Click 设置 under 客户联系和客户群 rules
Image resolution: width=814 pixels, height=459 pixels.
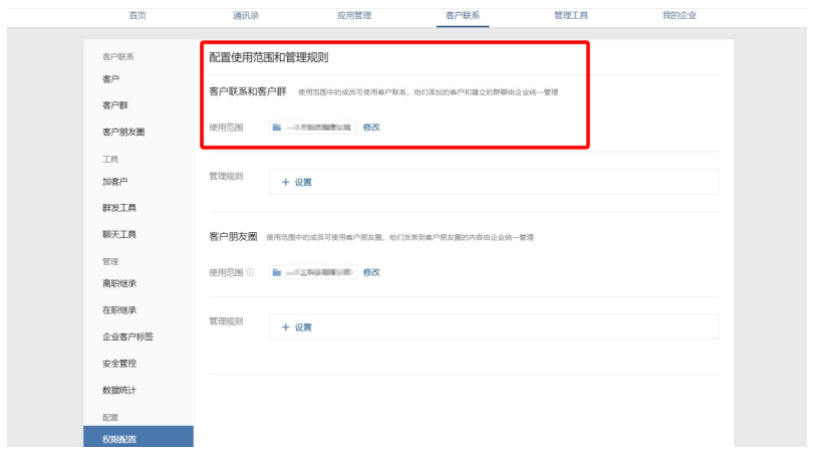pos(303,182)
